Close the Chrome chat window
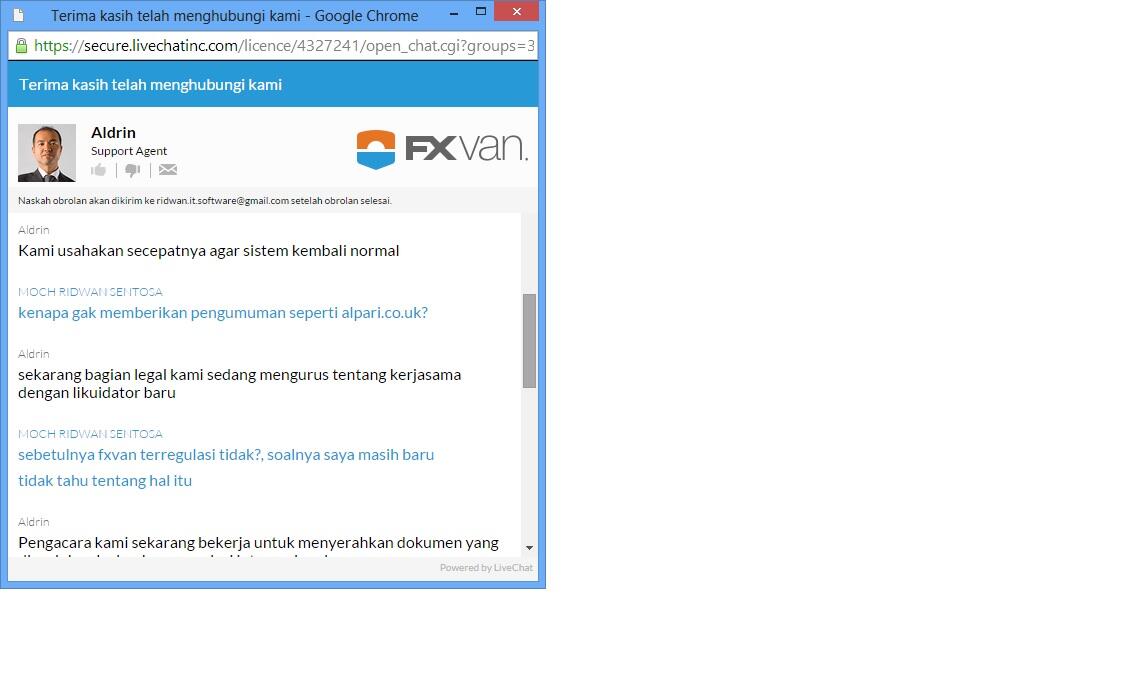This screenshot has height=685, width=1145. (516, 11)
